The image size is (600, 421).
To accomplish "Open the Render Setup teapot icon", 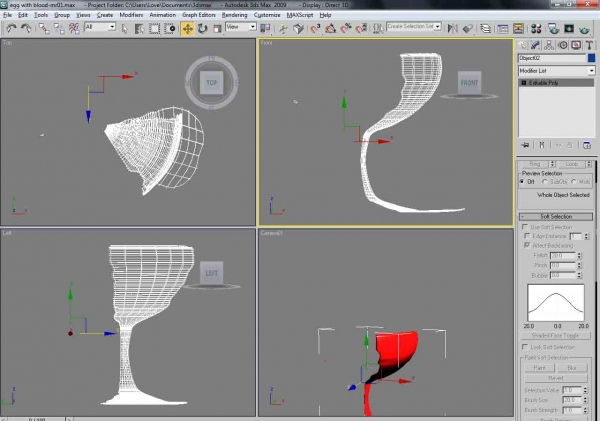I will [x=553, y=29].
